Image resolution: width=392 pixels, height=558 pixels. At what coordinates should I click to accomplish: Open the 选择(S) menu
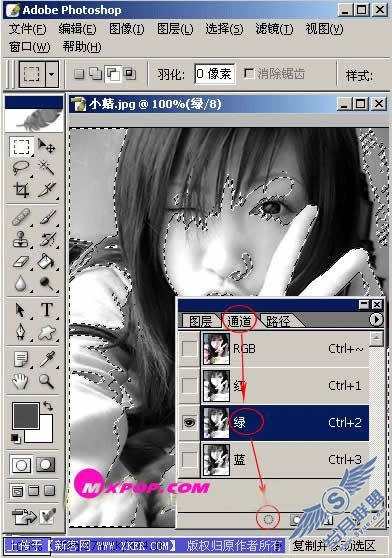point(224,29)
